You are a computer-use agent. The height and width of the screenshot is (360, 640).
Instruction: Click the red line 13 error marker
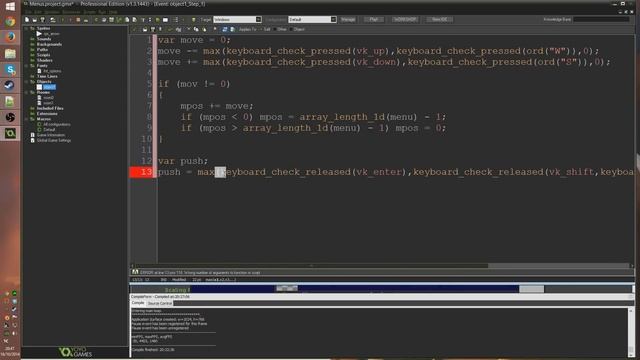click(x=142, y=172)
